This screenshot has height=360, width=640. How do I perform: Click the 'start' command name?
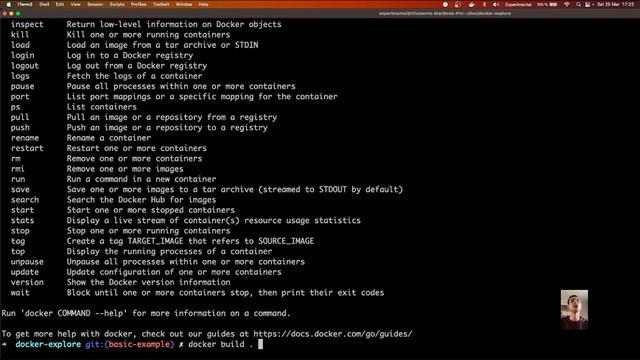(x=22, y=210)
